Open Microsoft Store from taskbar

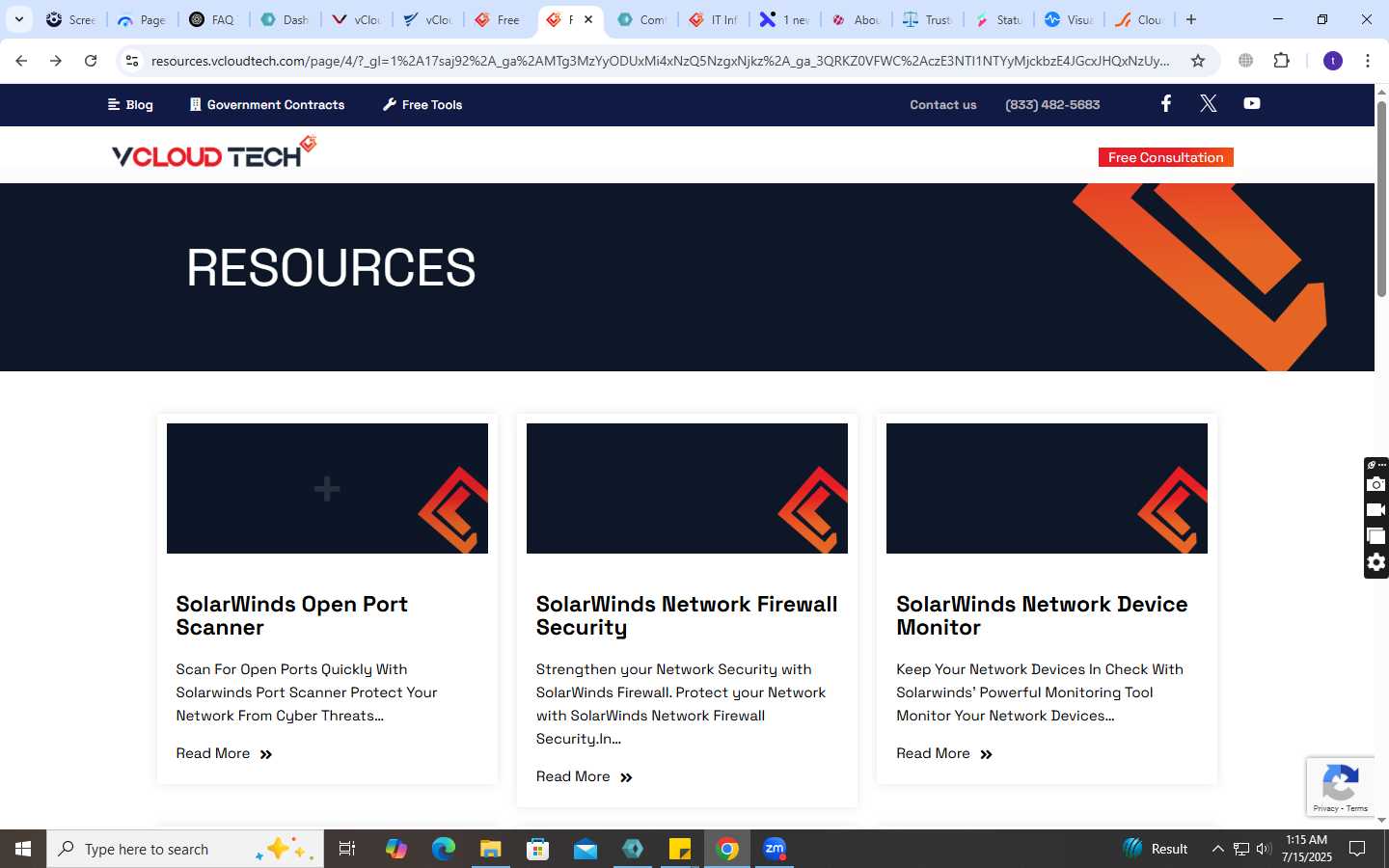click(x=538, y=849)
